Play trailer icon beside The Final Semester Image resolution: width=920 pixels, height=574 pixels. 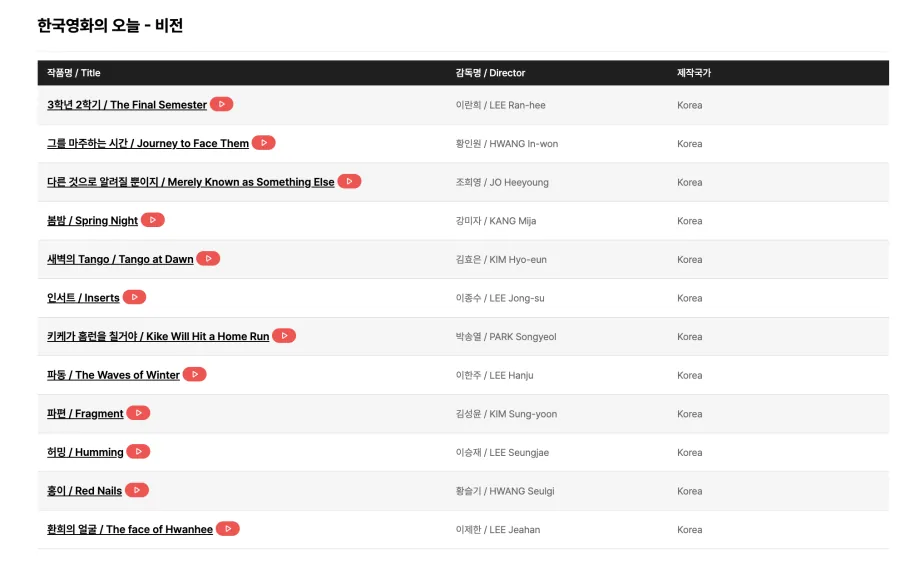tap(221, 104)
